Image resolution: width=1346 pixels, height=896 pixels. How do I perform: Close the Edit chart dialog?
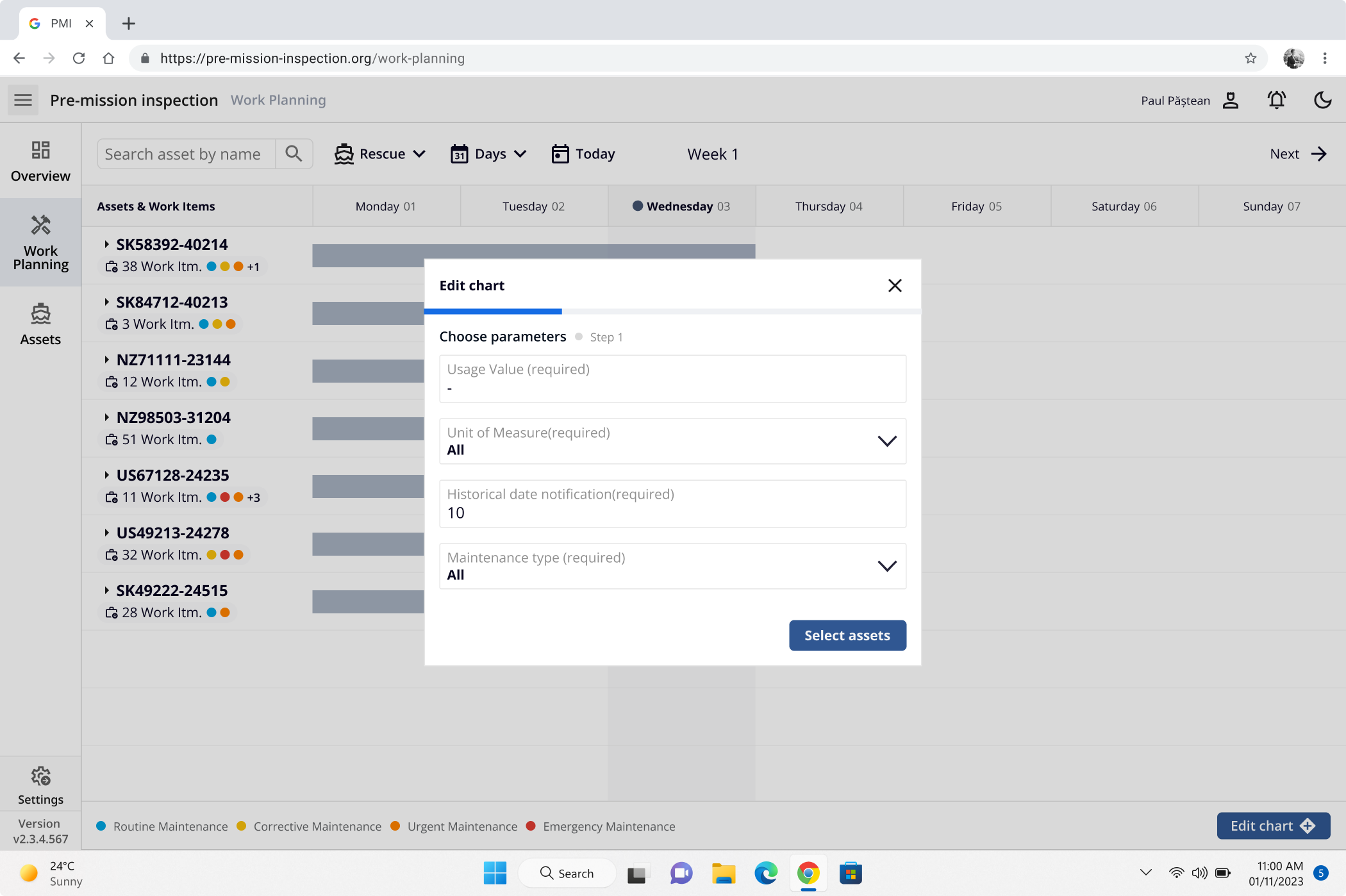point(895,285)
